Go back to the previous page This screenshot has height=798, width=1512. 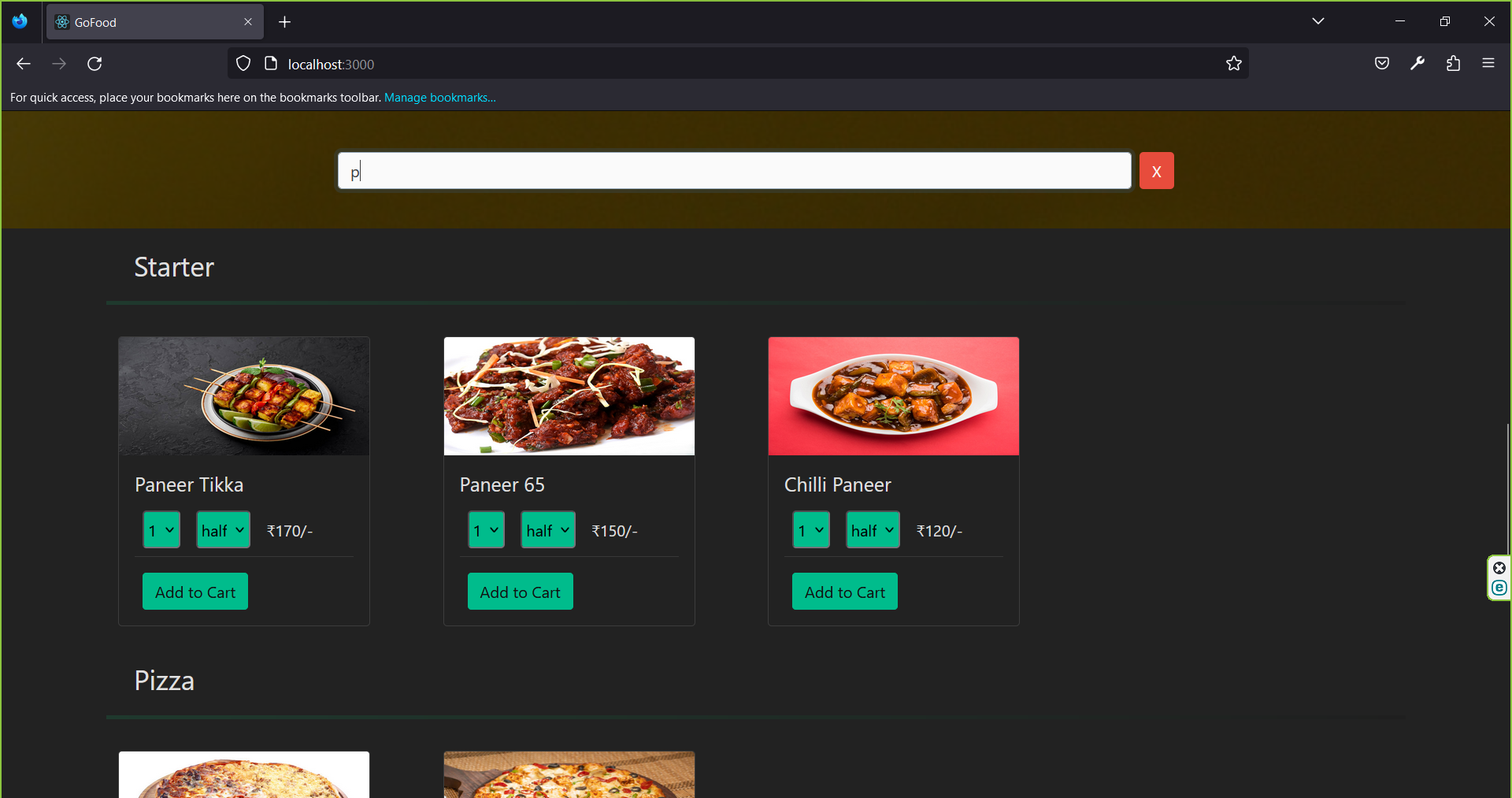coord(23,63)
